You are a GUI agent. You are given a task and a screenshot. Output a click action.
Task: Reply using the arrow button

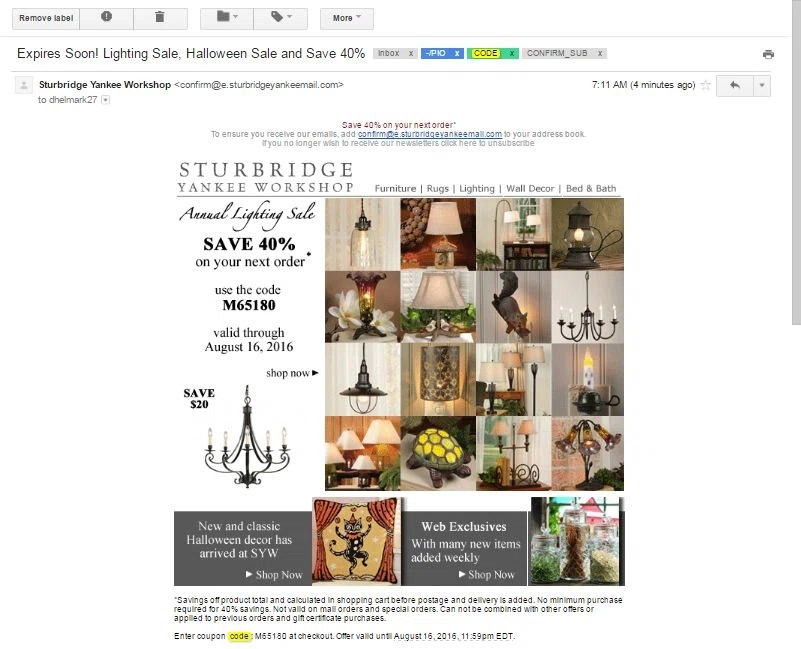tap(735, 85)
